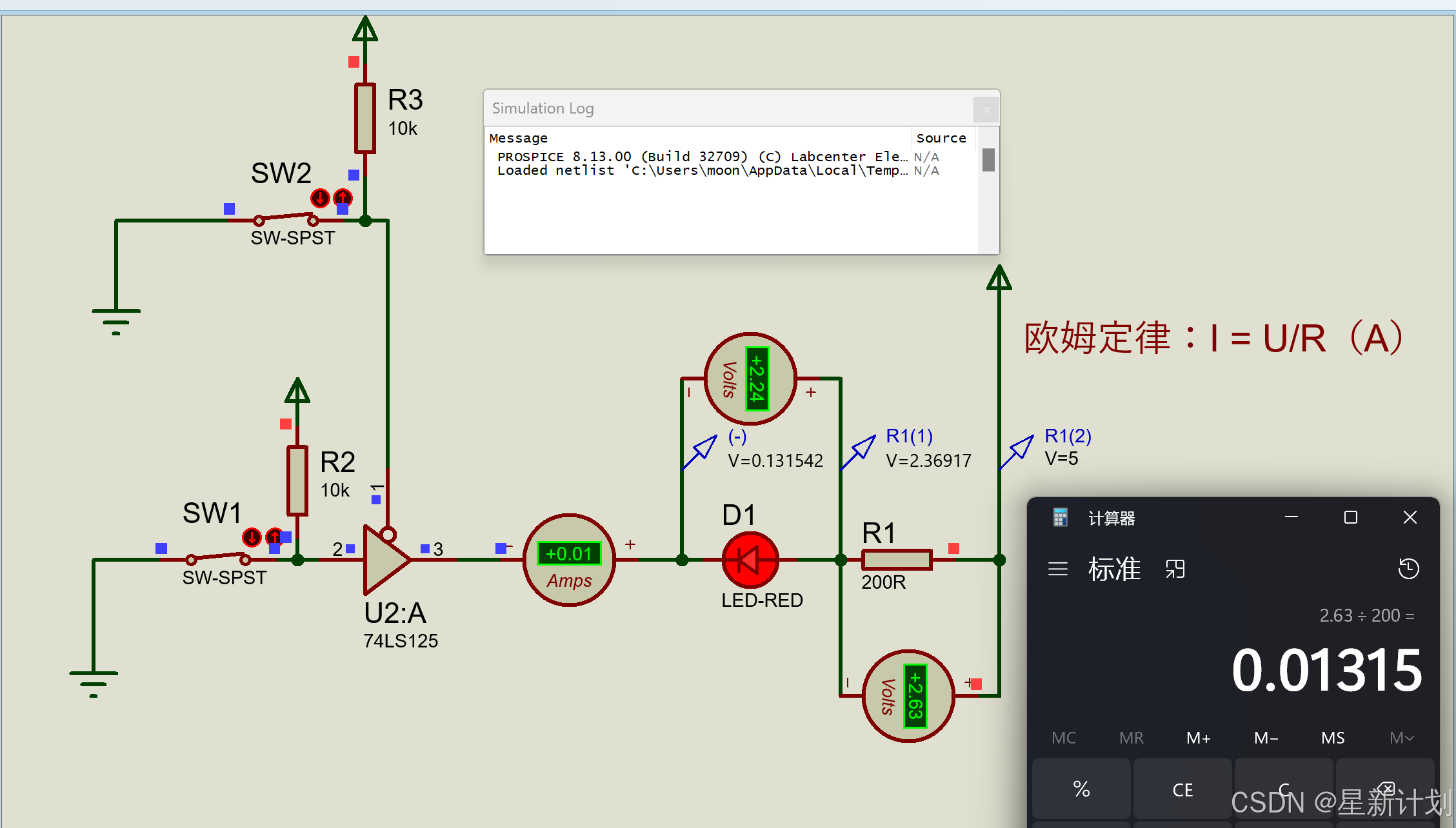Toggle SW2 open with red up arrow
The image size is (1456, 828).
pyautogui.click(x=343, y=197)
